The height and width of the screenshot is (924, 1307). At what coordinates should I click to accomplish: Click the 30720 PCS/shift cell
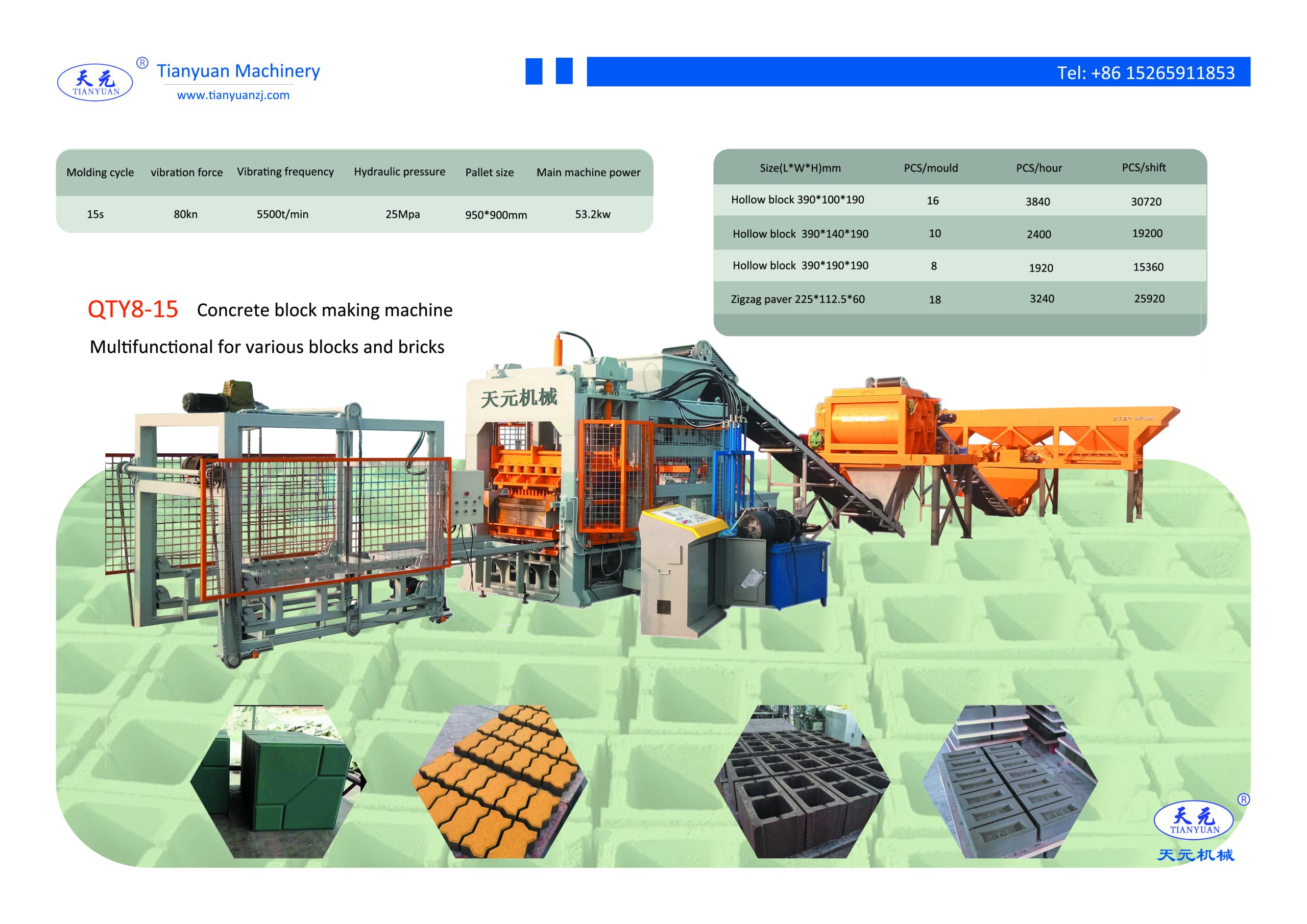[1146, 202]
